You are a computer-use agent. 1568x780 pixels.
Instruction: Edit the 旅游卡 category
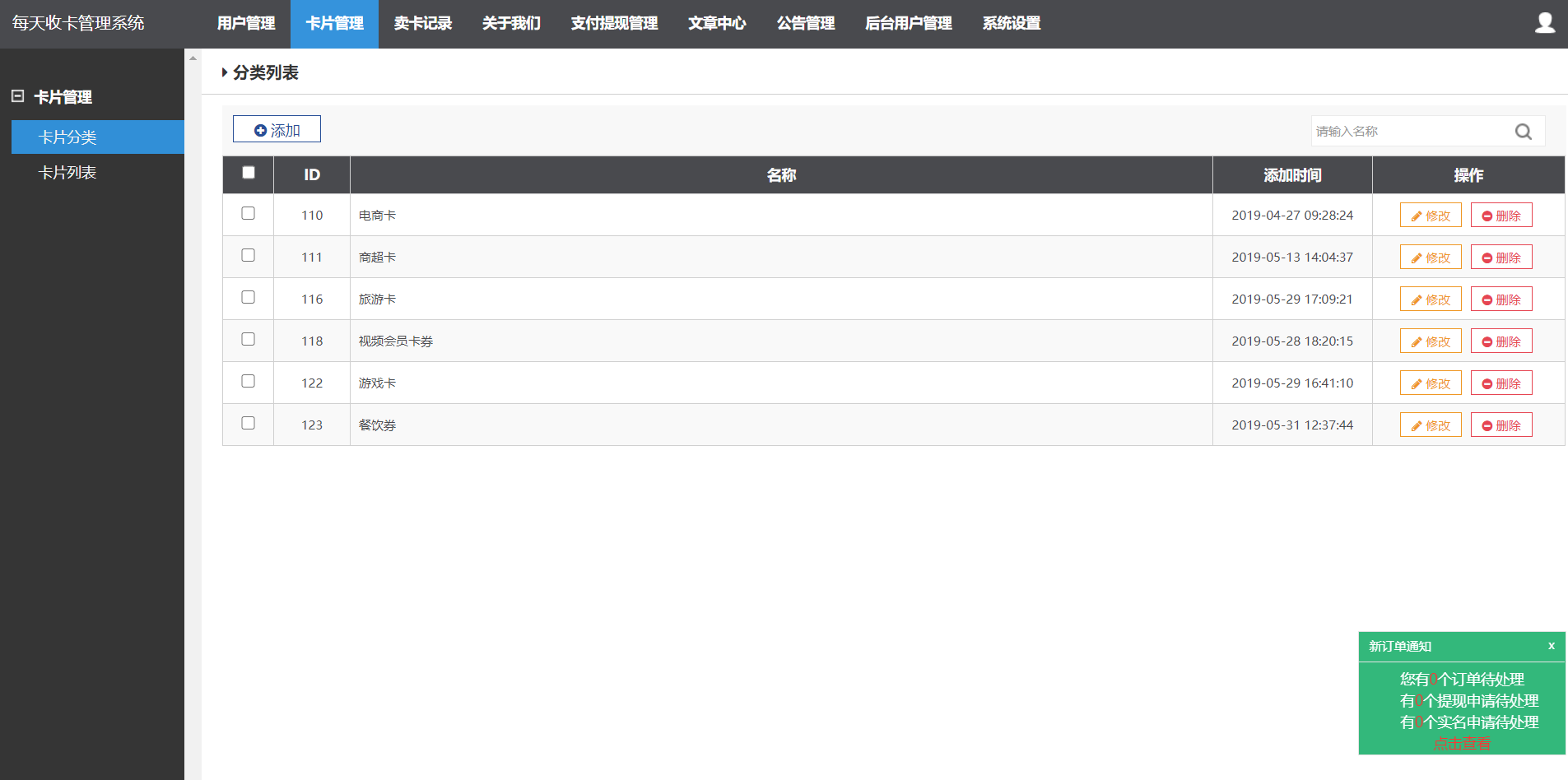click(x=1430, y=299)
